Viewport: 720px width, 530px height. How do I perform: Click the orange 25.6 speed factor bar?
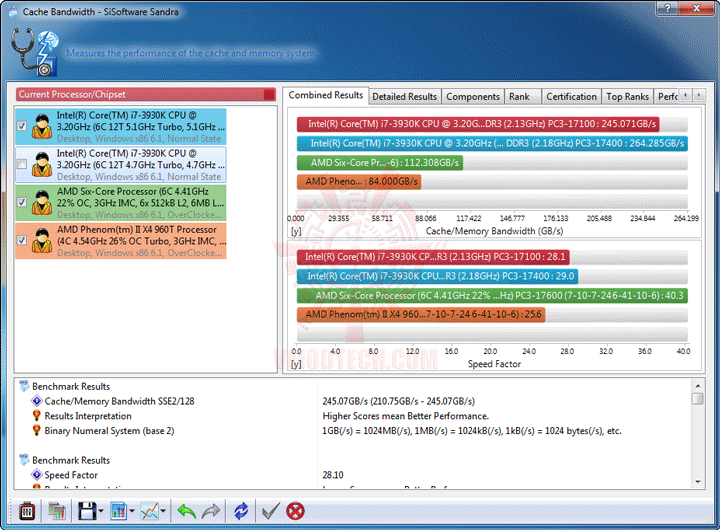421,315
